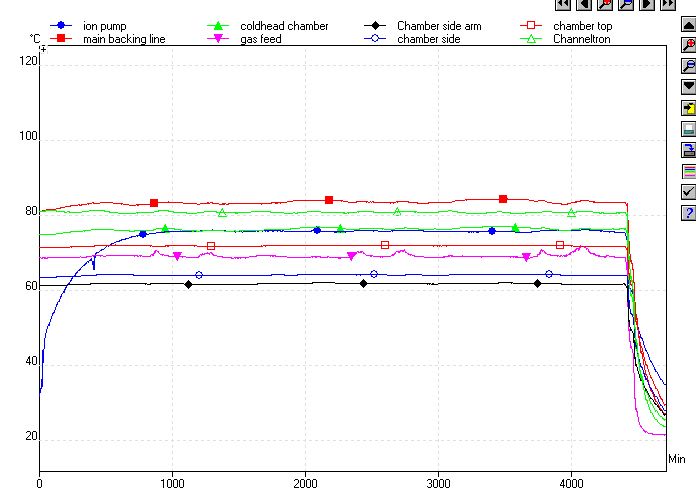This screenshot has height=496, width=696.
Task: Click the '2000' time axis label
Action: [305, 483]
